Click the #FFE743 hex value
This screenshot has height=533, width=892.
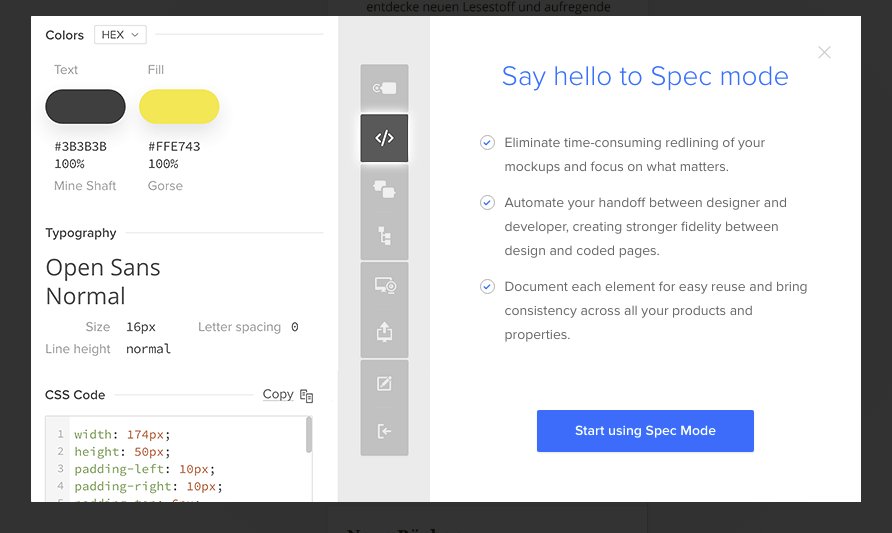174,147
